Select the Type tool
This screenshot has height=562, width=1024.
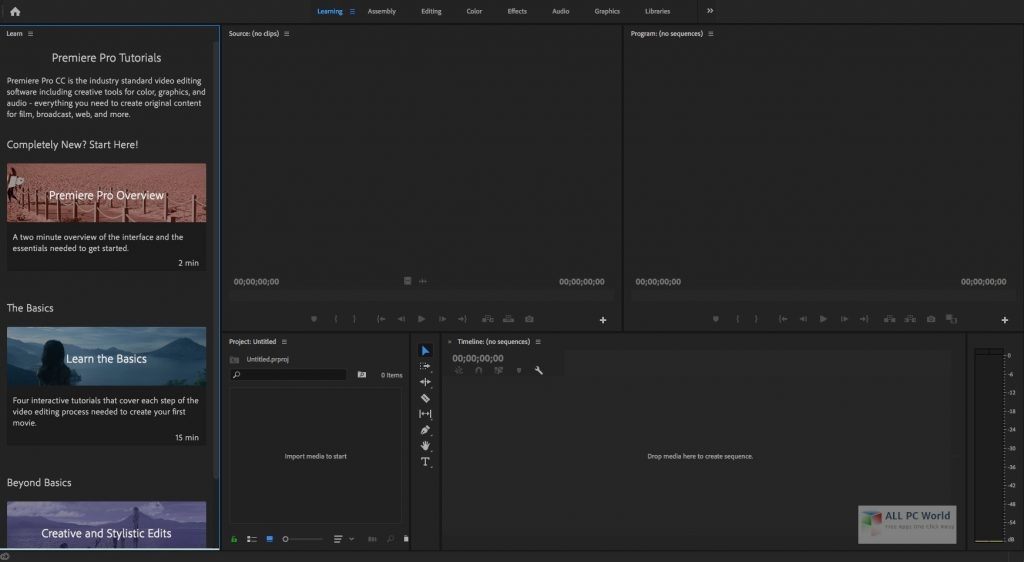[x=425, y=461]
